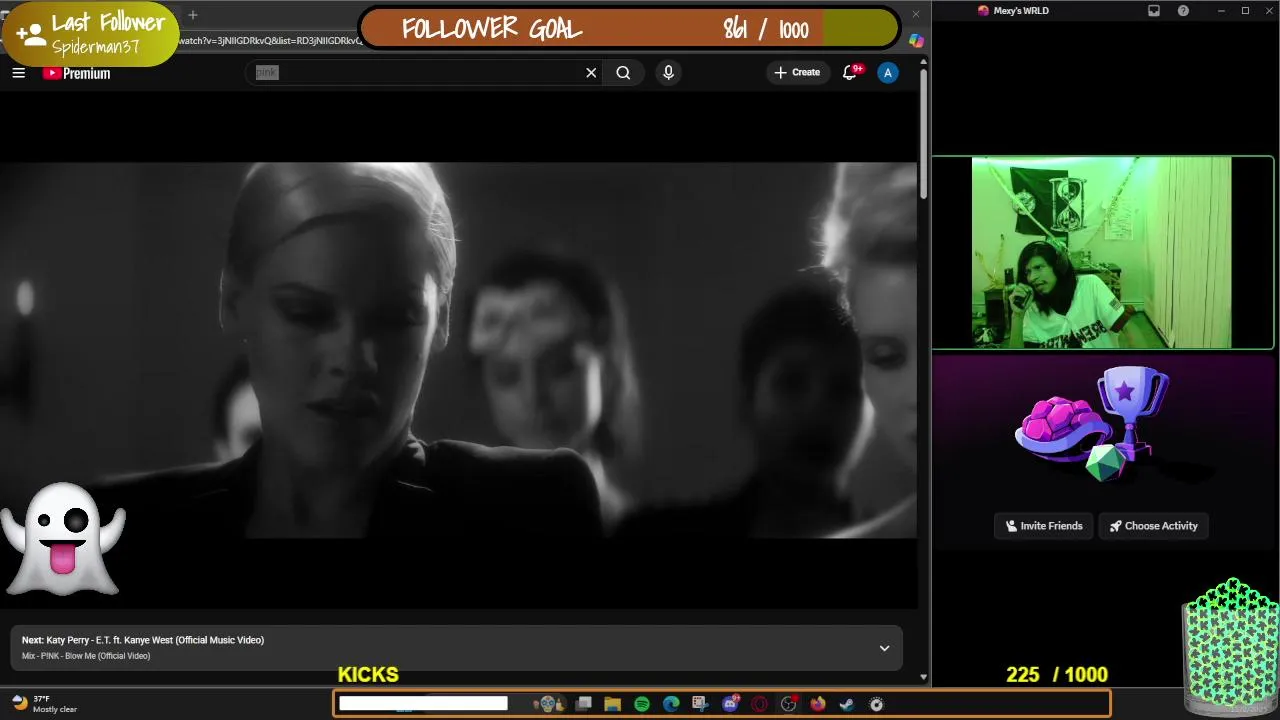Click the Windows taskbar search box
The image size is (1280, 720).
coord(423,704)
